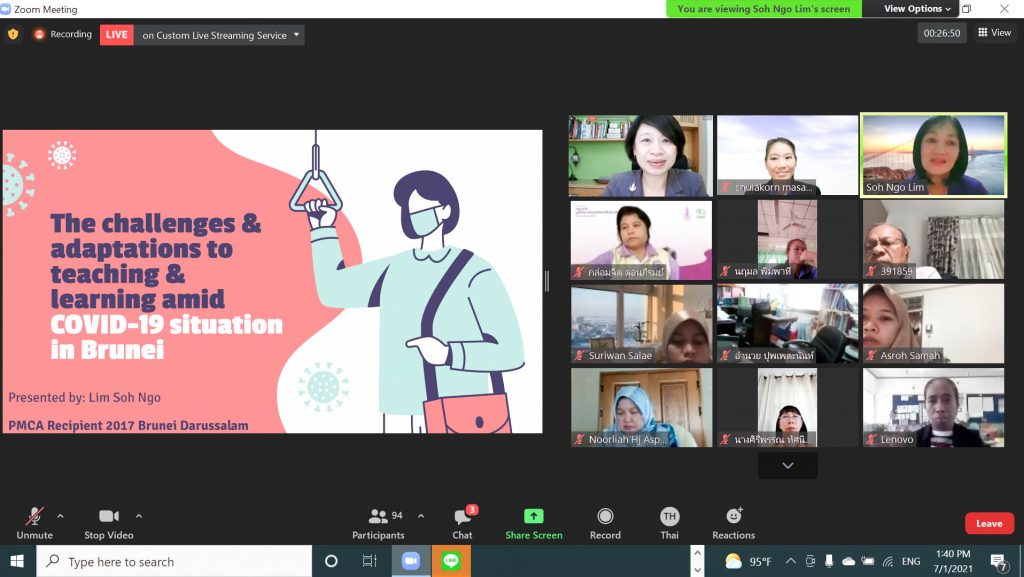1024x577 pixels.
Task: Select participant 391859's video thumbnail
Action: [x=934, y=240]
